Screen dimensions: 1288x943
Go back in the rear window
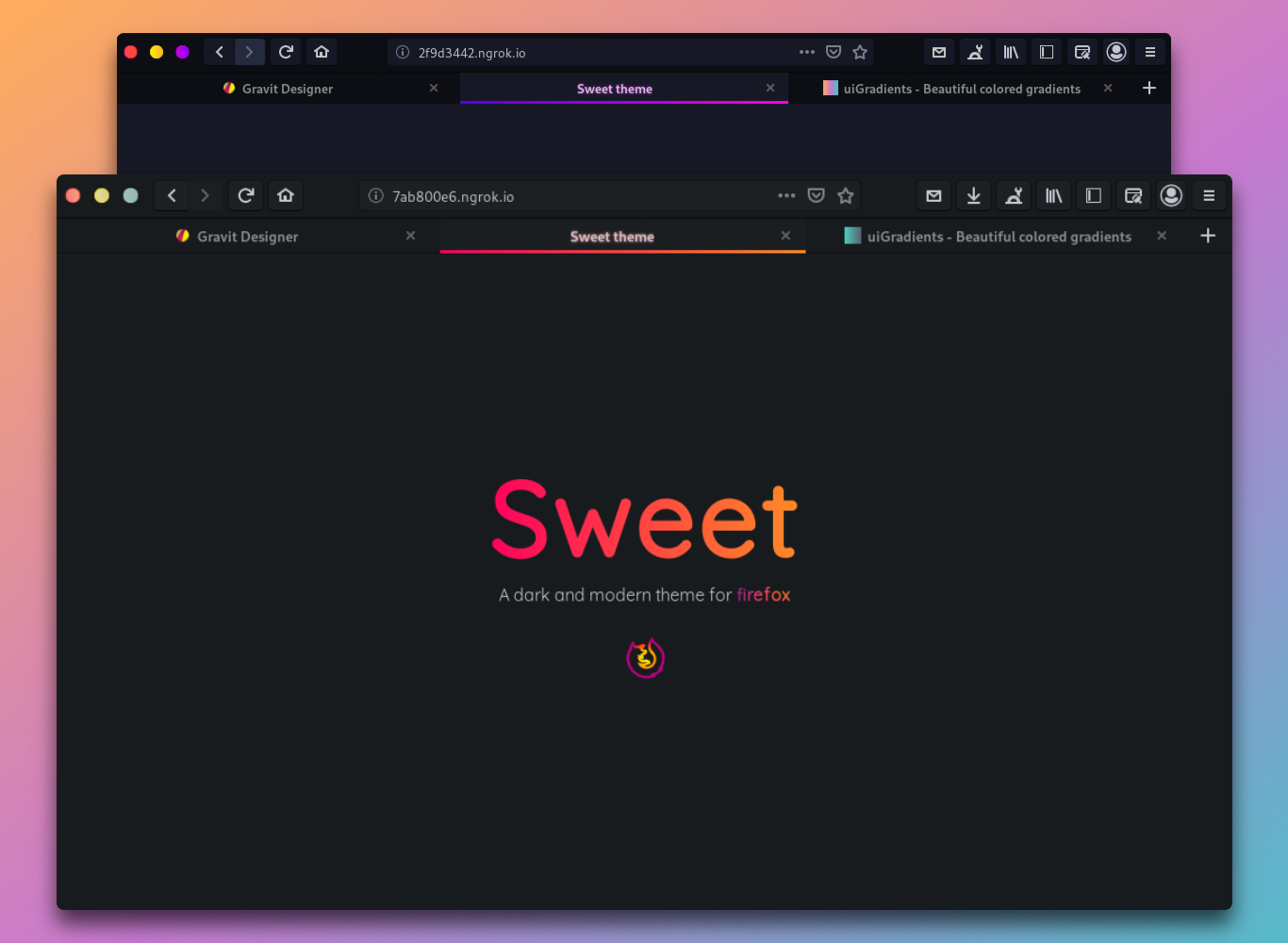[220, 52]
